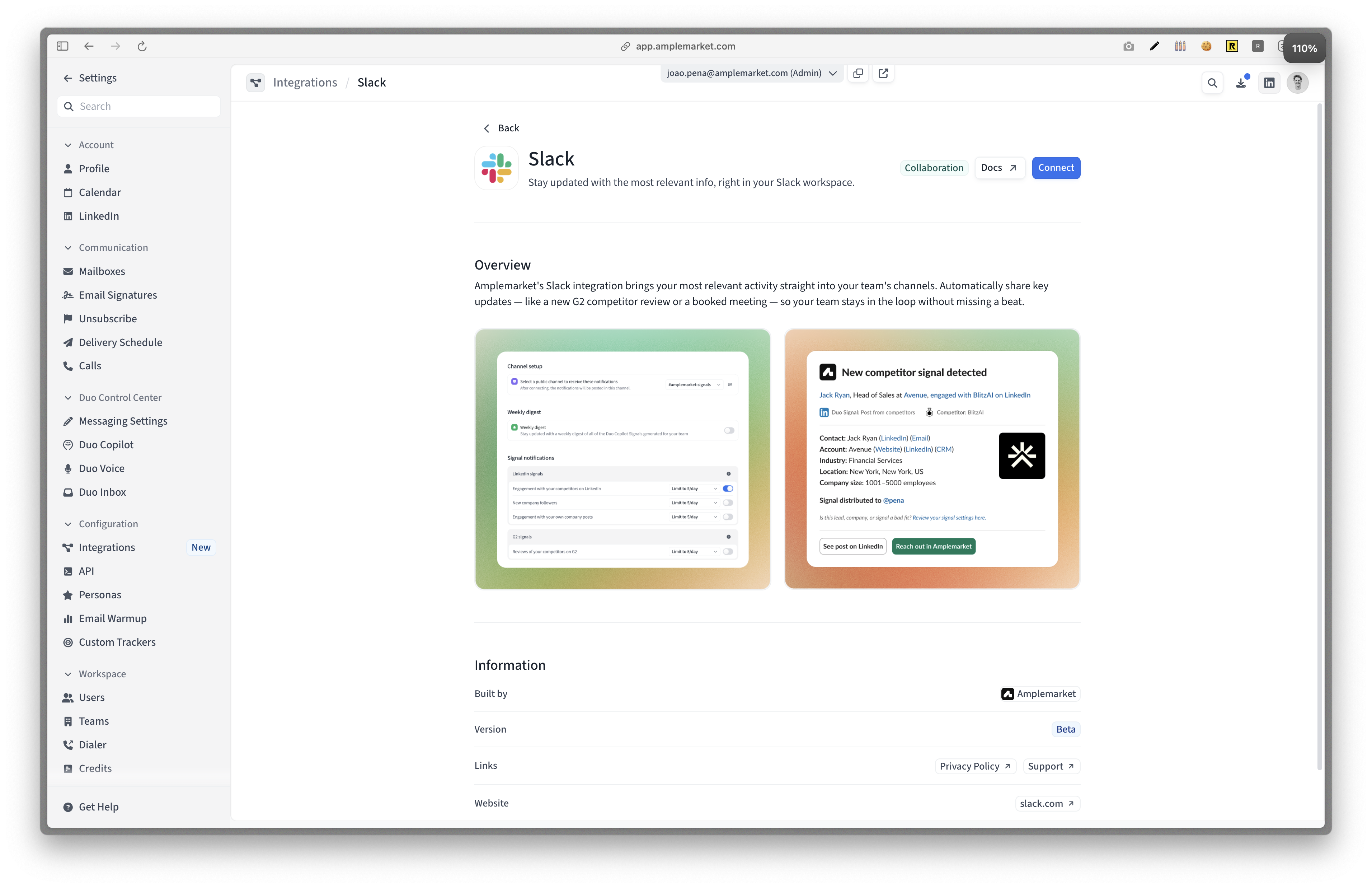This screenshot has width=1372, height=888.
Task: Open the Duo Inbox icon
Action: [x=68, y=492]
